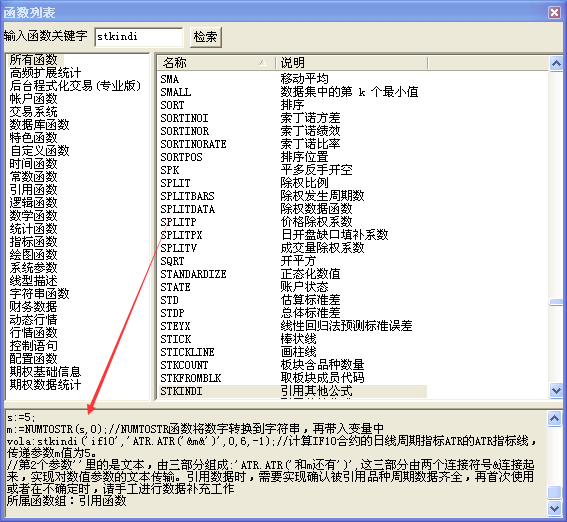This screenshot has height=522, width=567.
Task: Select the SORT function row
Action: click(293, 105)
